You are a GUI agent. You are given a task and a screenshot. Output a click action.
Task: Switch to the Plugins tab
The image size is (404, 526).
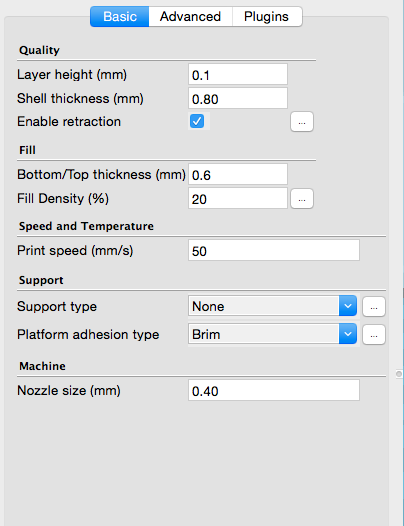[x=266, y=16]
